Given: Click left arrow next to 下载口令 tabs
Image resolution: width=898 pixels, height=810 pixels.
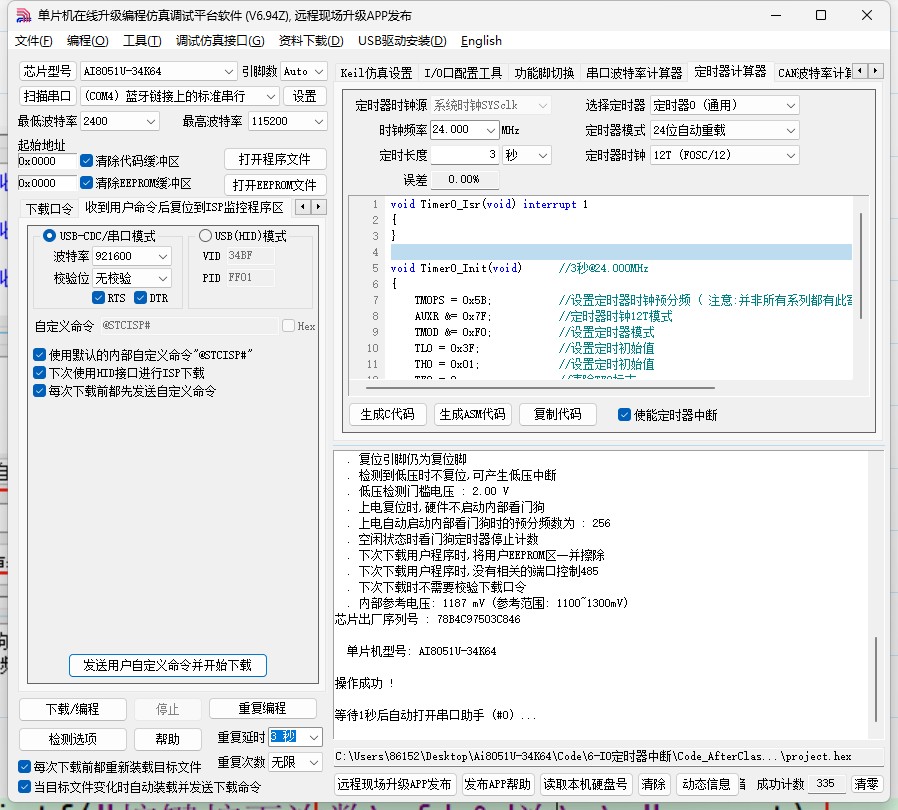Looking at the screenshot, I should pos(303,207).
